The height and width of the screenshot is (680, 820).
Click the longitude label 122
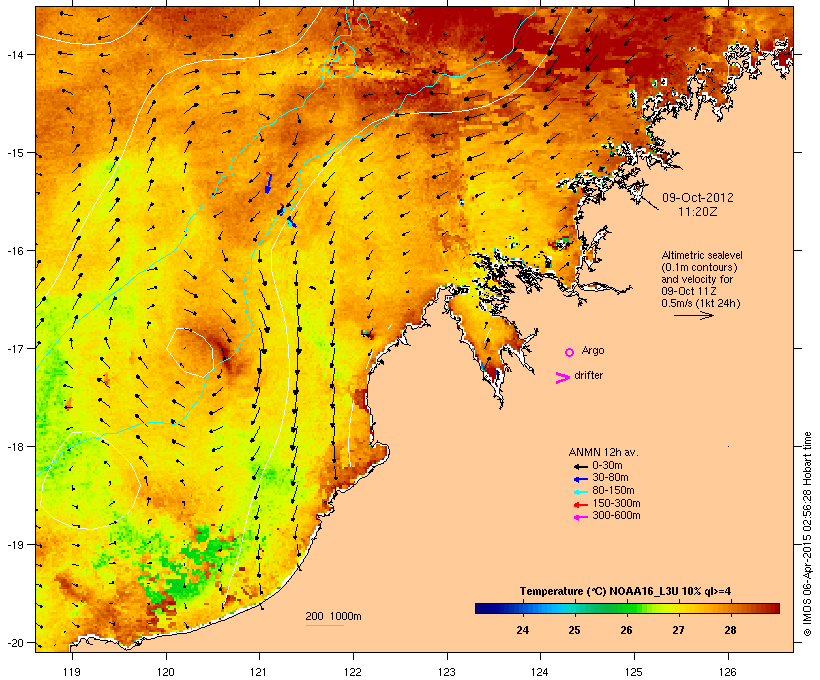353,672
